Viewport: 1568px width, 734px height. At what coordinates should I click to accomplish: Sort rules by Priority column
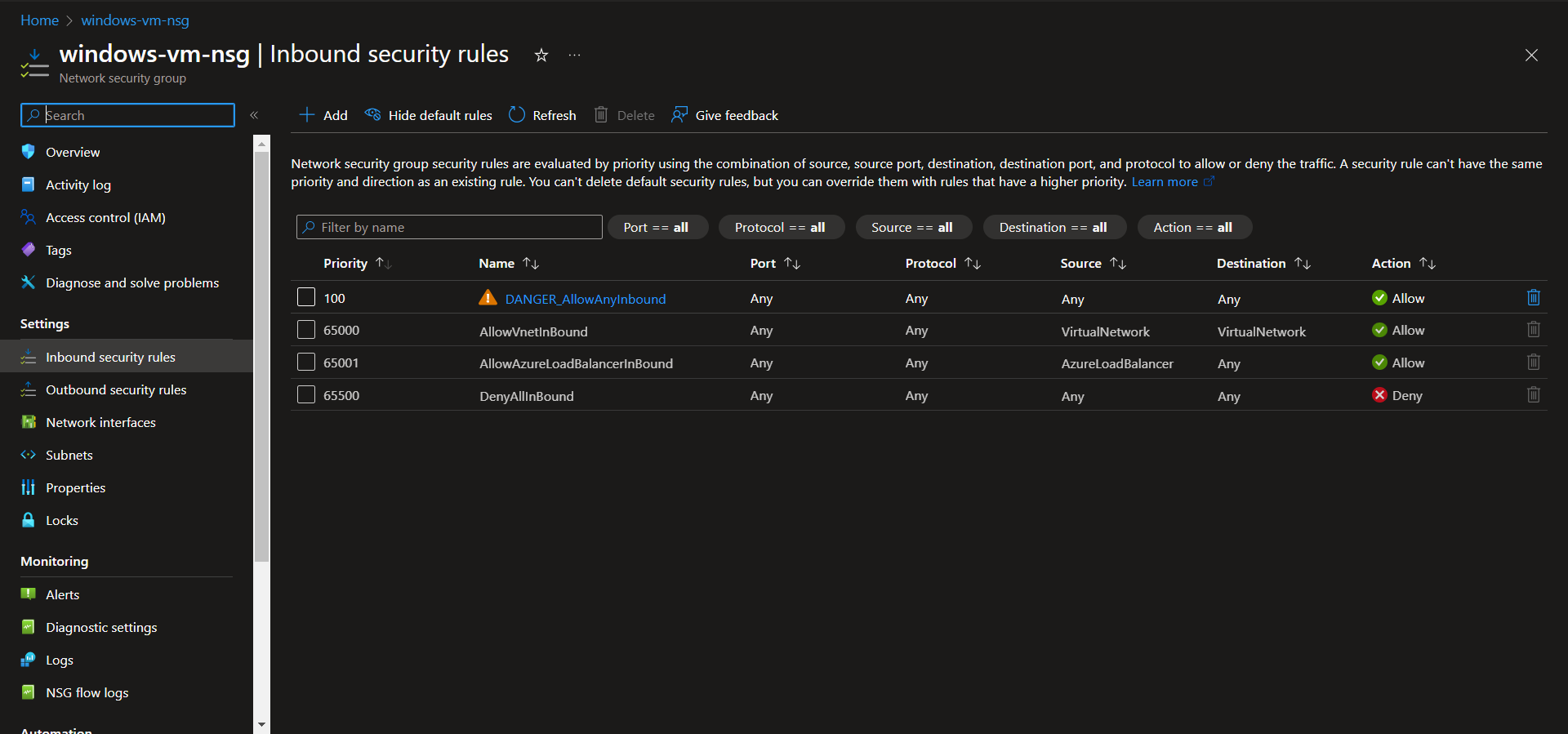(x=358, y=263)
